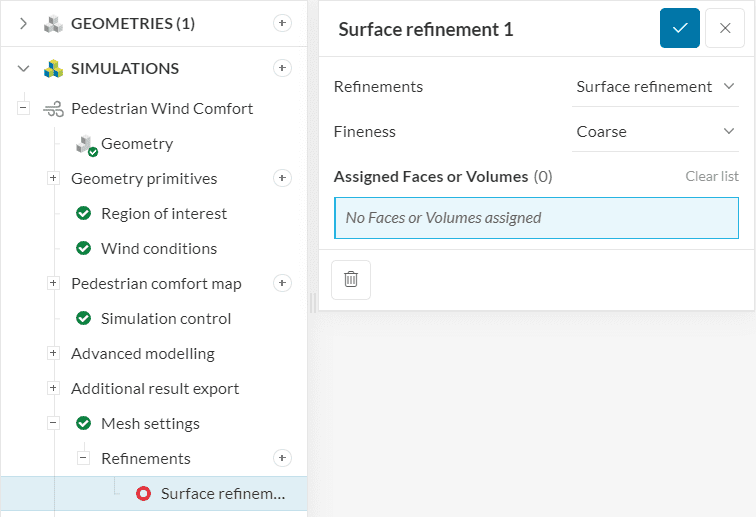Add new simulation with plus icon
This screenshot has height=517, width=756.
(x=282, y=68)
